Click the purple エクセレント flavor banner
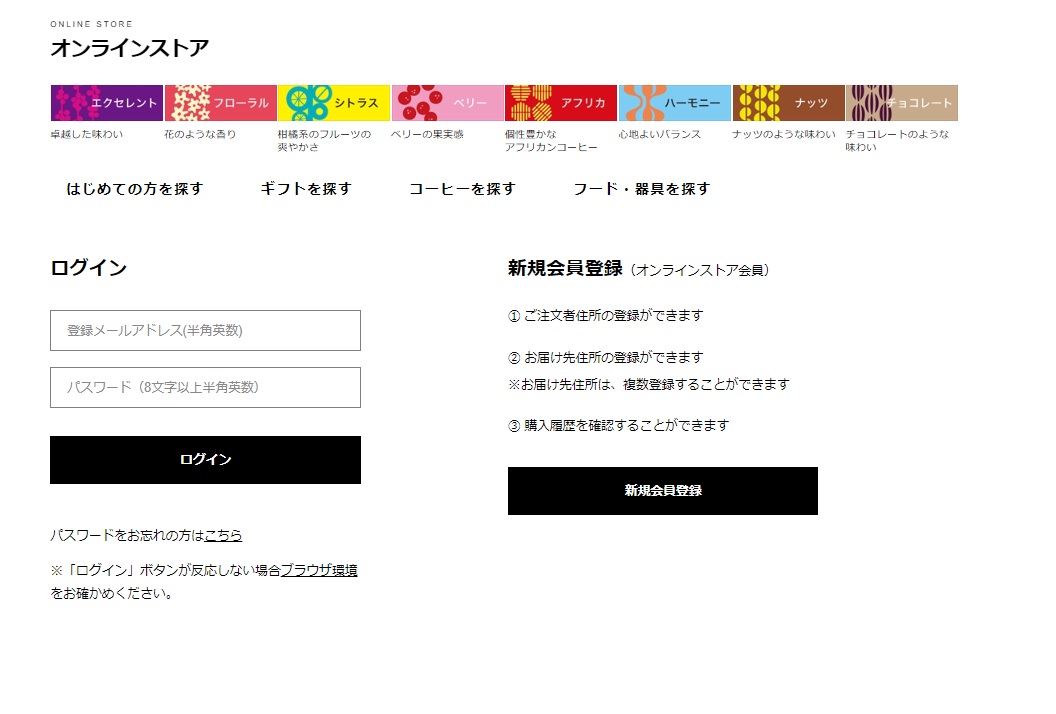The height and width of the screenshot is (714, 1056). point(107,103)
